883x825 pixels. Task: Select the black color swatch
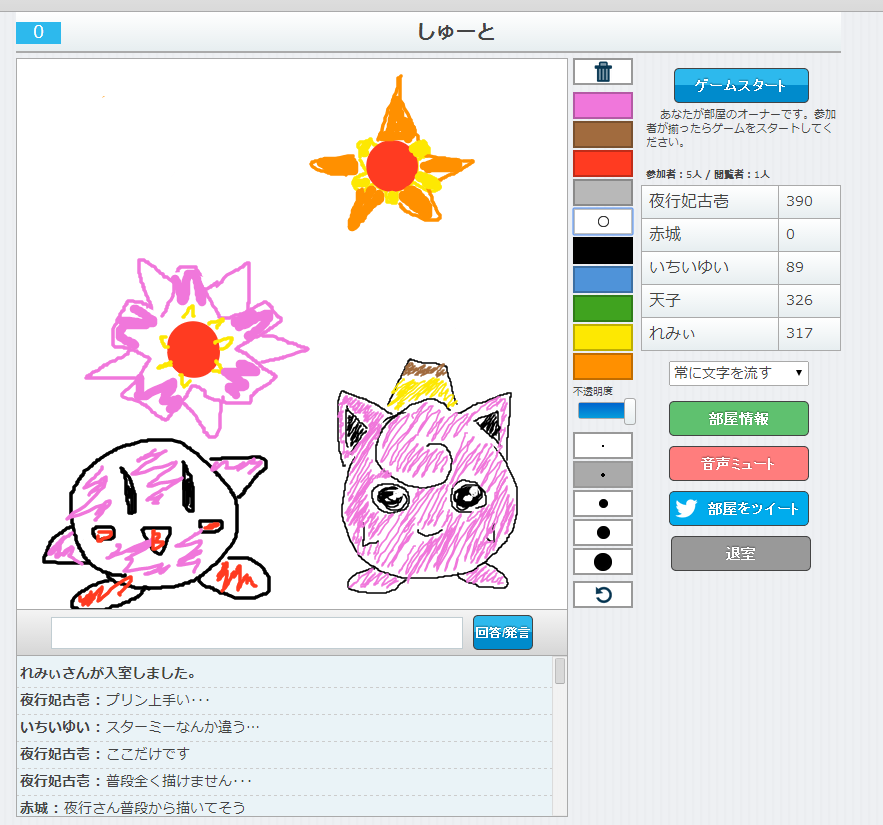(603, 251)
